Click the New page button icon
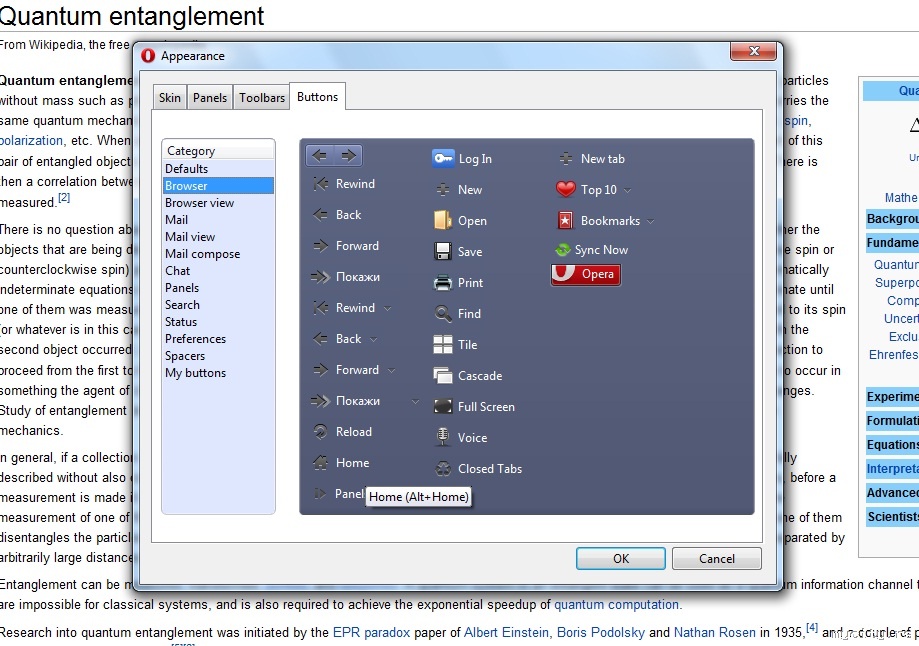The height and width of the screenshot is (646, 919). tap(443, 189)
